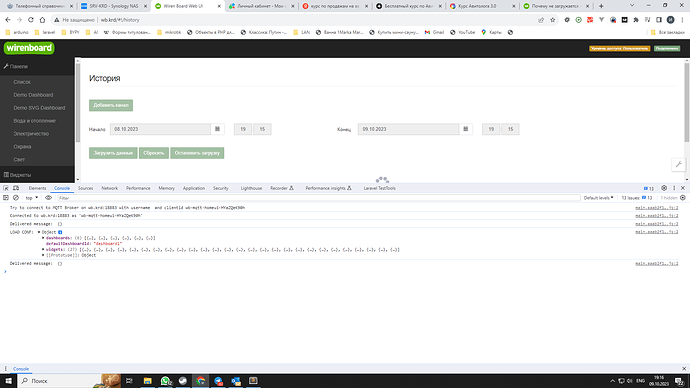This screenshot has width=690, height=388.
Task: Open the top context dropdown
Action: pos(32,198)
